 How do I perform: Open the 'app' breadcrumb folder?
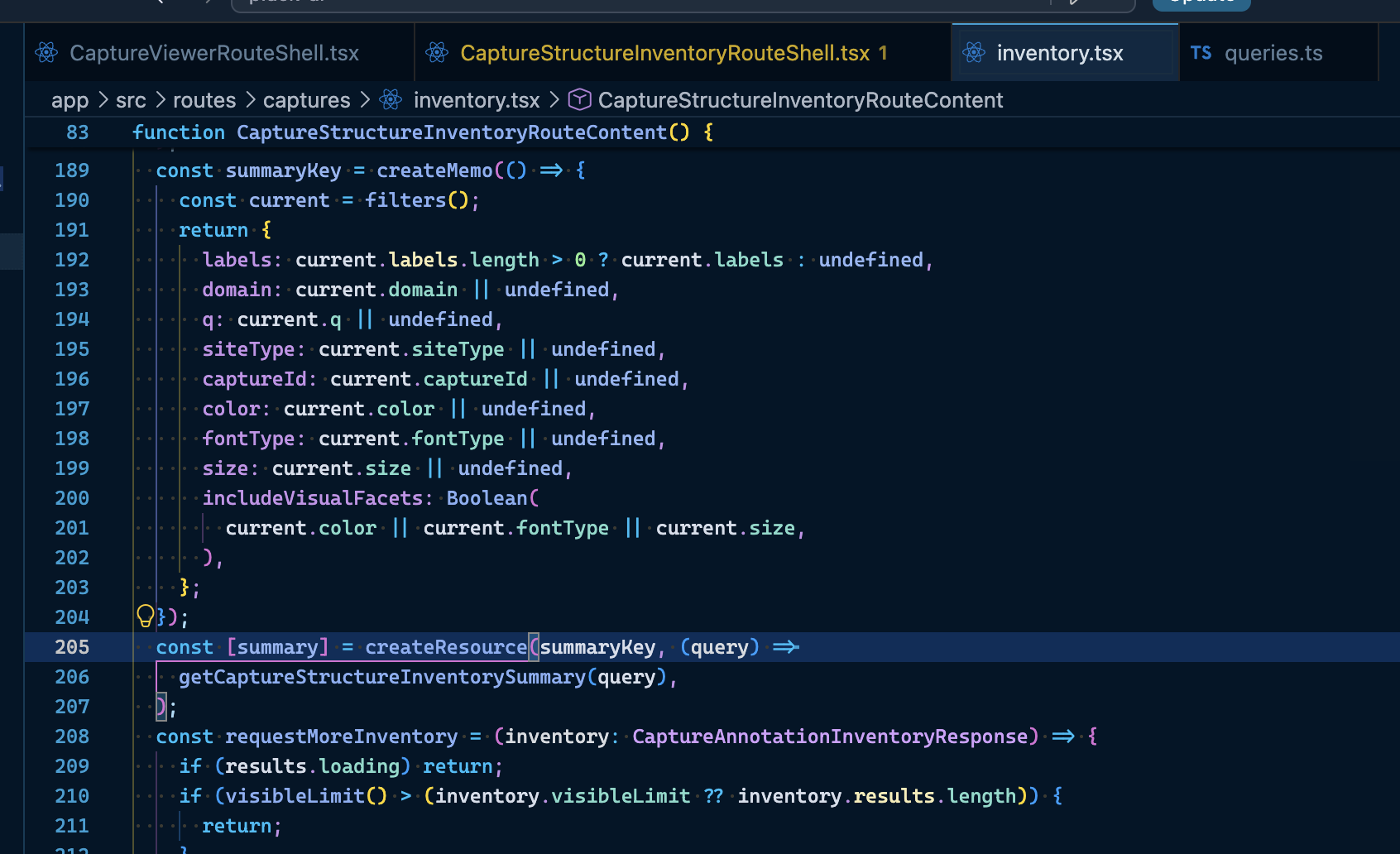70,101
